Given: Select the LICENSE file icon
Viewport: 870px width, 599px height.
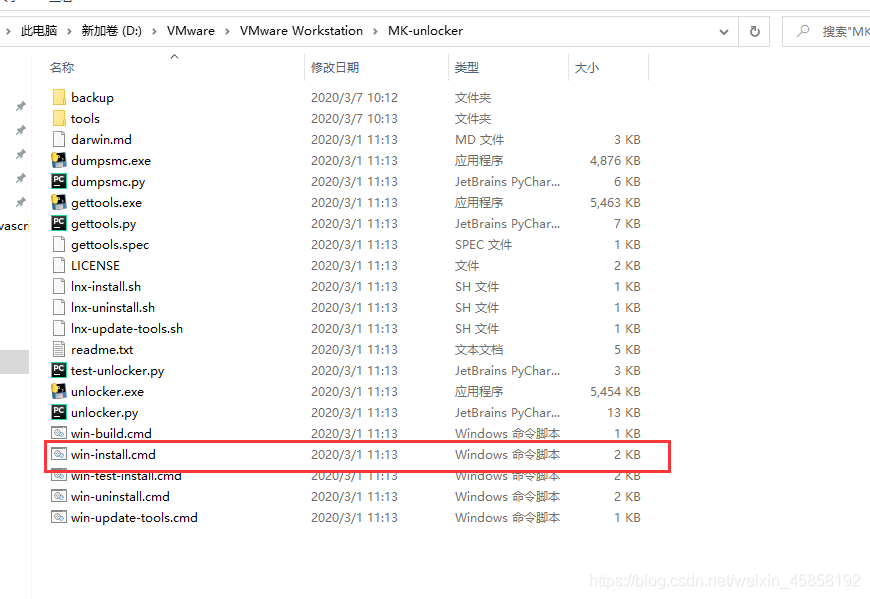Looking at the screenshot, I should pos(59,266).
